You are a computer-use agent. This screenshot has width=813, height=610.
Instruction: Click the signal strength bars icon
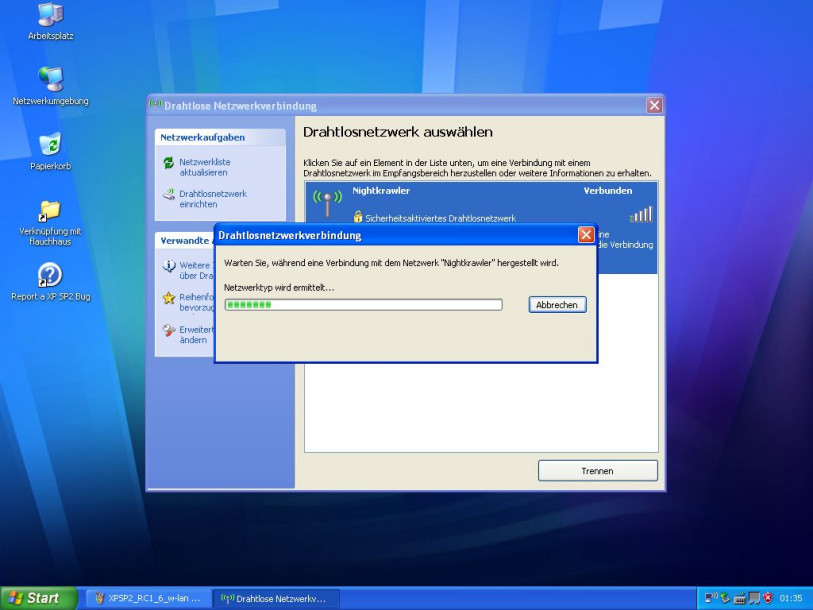tap(640, 214)
